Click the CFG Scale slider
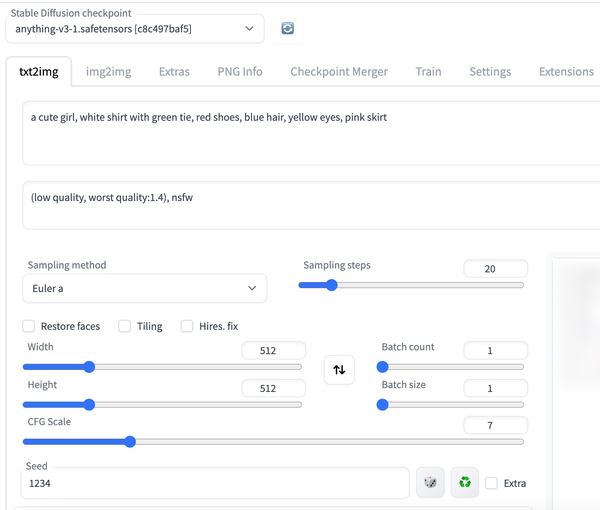Screen dimensions: 600x510 [275, 441]
